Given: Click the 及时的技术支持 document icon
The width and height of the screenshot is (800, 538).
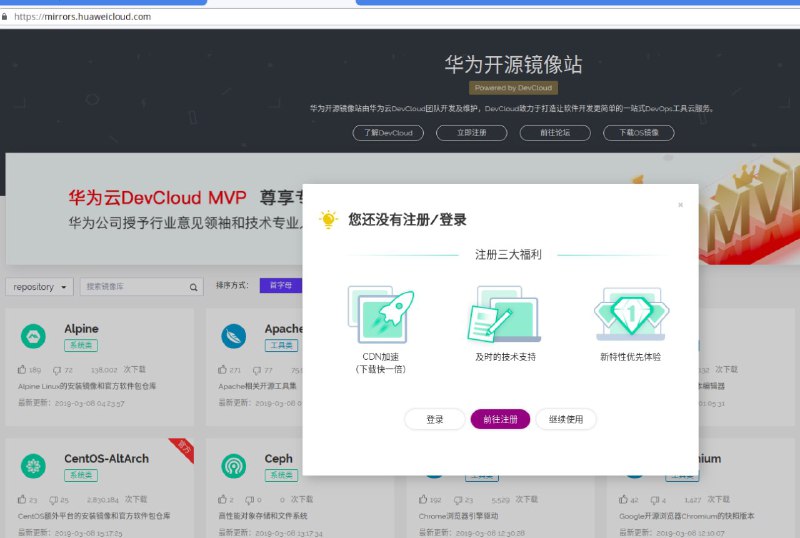Looking at the screenshot, I should click(x=505, y=314).
